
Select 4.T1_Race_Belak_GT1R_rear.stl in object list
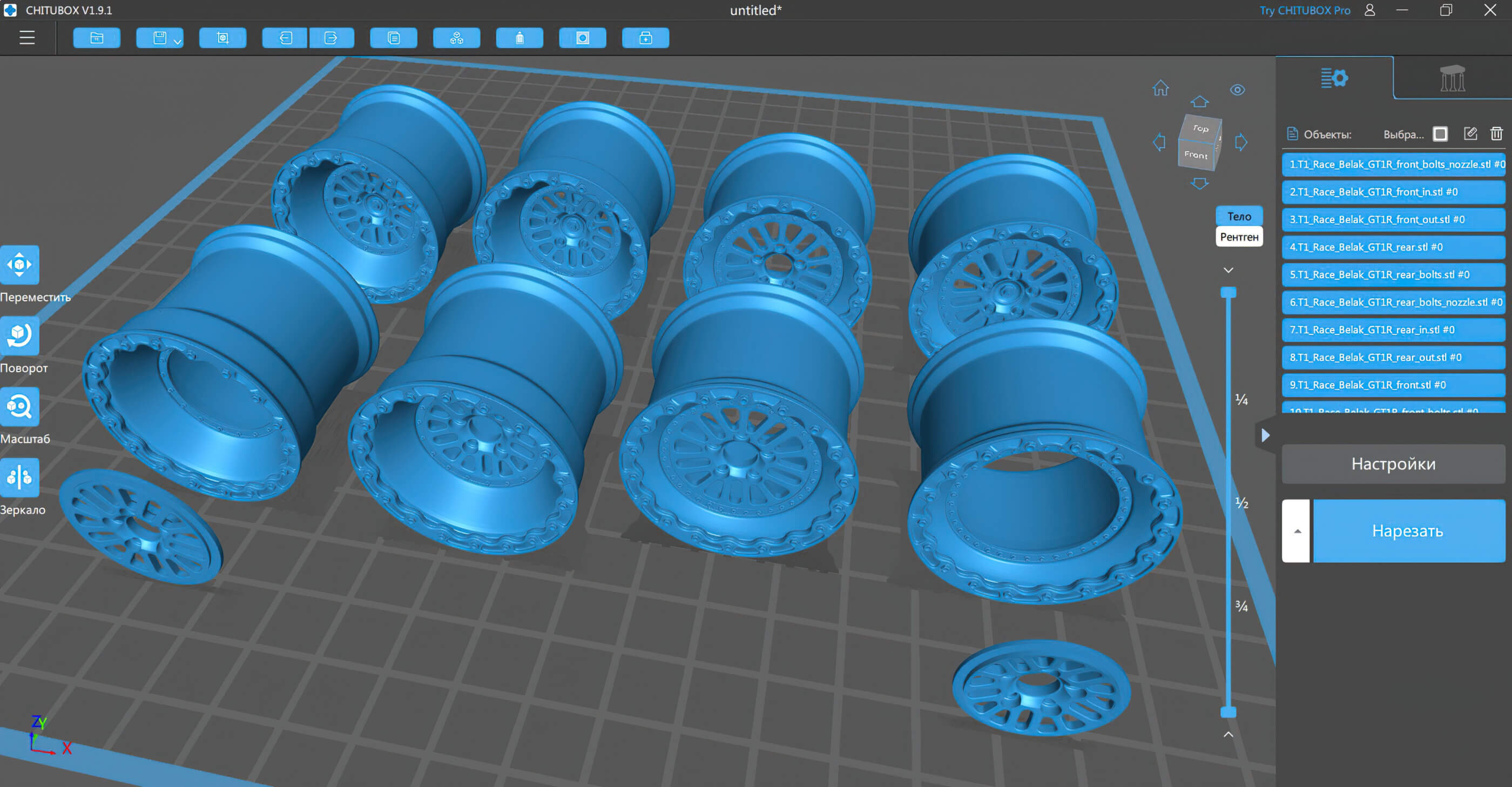click(1392, 247)
